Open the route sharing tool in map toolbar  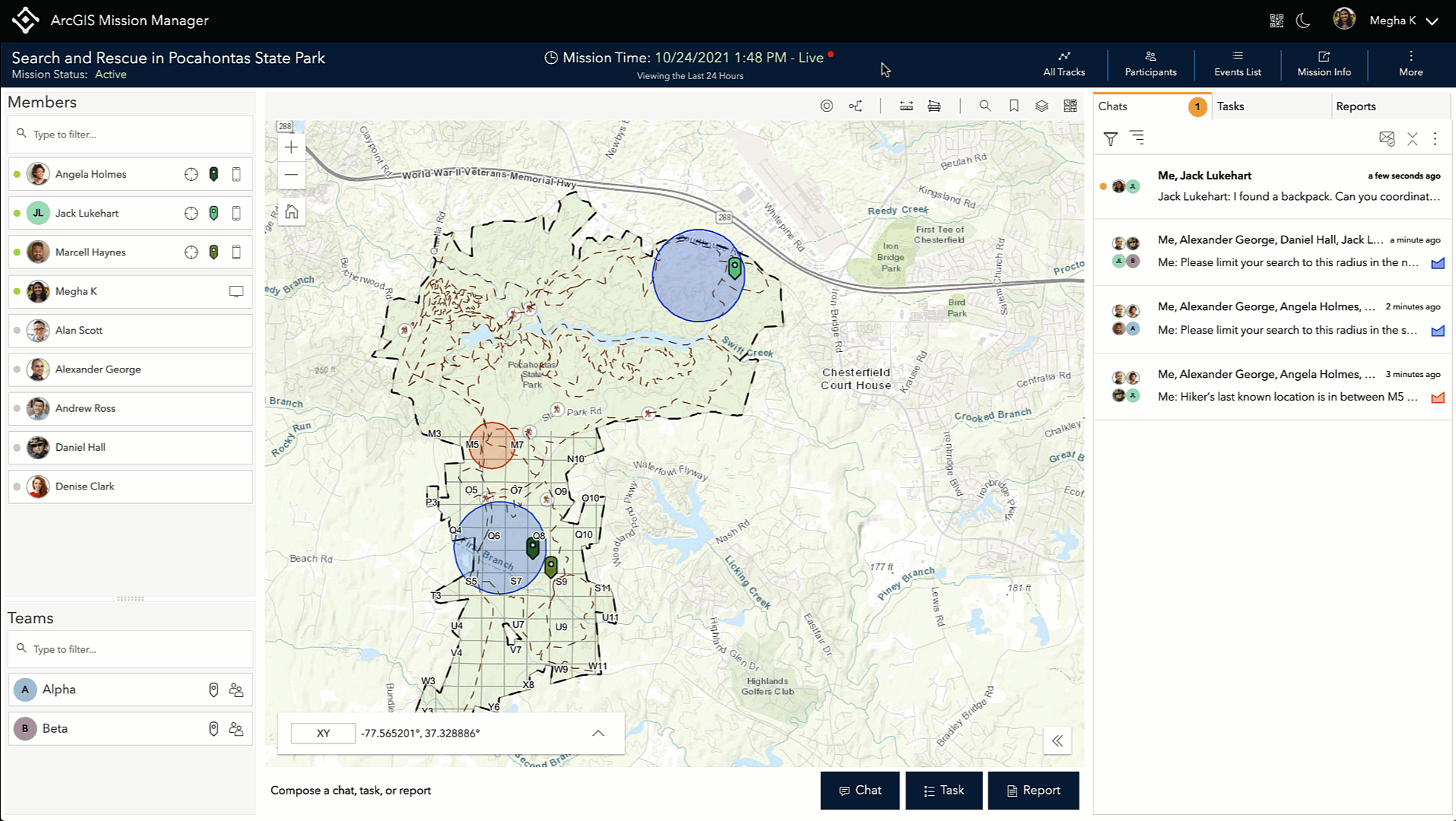pyautogui.click(x=855, y=106)
